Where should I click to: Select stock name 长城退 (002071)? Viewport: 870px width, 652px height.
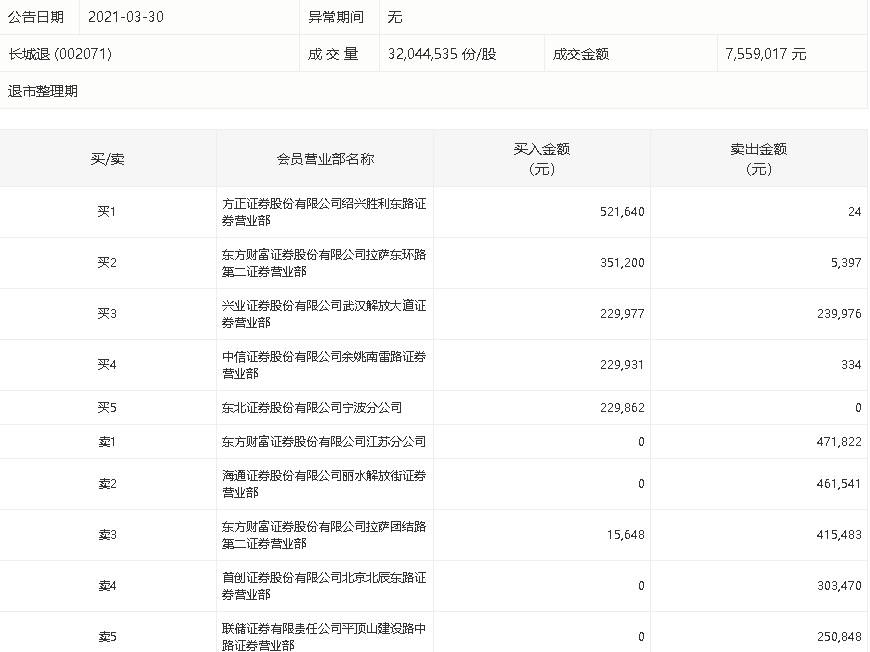(60, 54)
